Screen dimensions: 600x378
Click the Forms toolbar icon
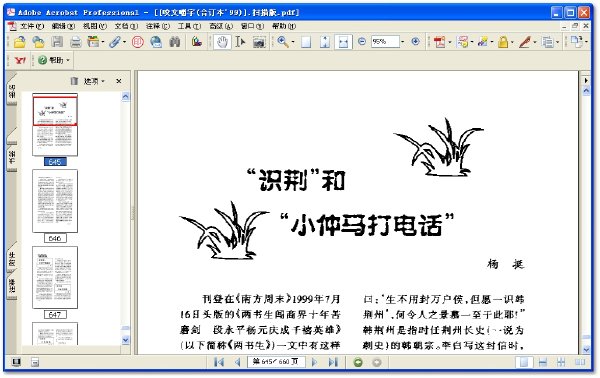click(548, 42)
